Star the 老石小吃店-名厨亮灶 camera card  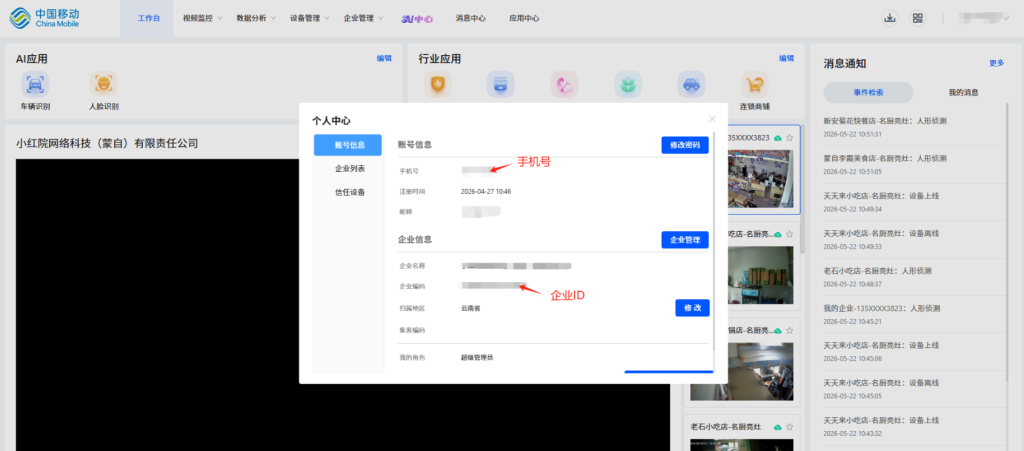pos(789,427)
